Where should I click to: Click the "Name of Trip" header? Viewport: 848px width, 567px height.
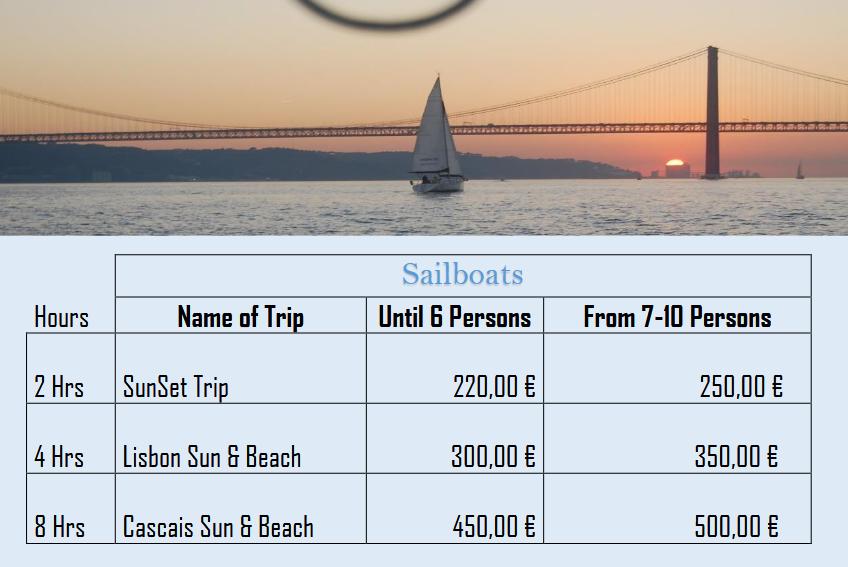click(x=240, y=318)
